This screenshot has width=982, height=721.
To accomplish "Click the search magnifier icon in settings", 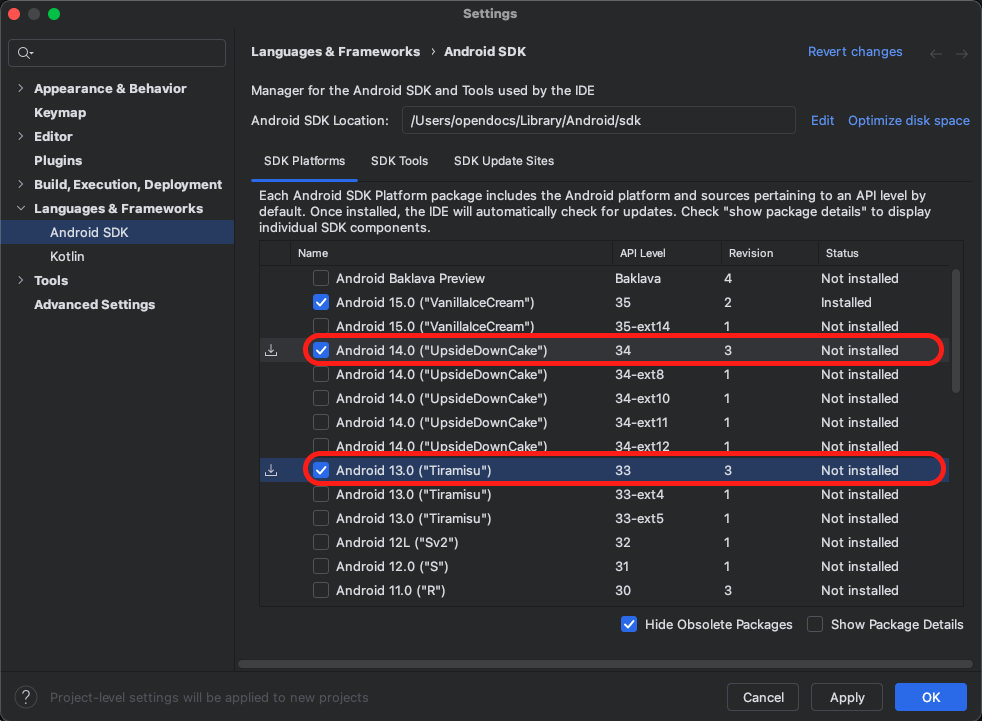I will click(24, 53).
